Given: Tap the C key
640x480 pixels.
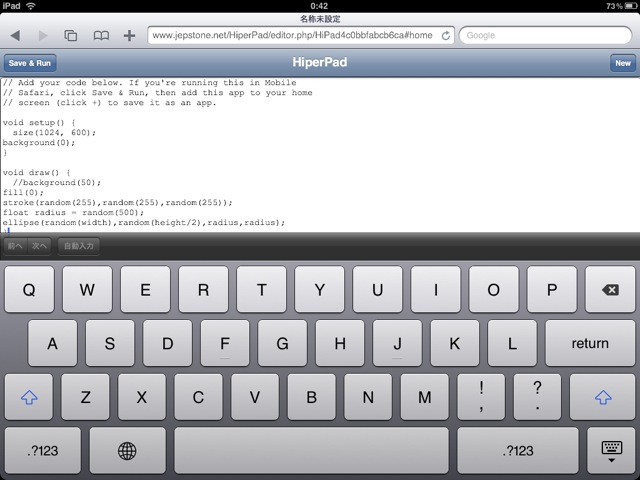Looking at the screenshot, I should (198, 397).
